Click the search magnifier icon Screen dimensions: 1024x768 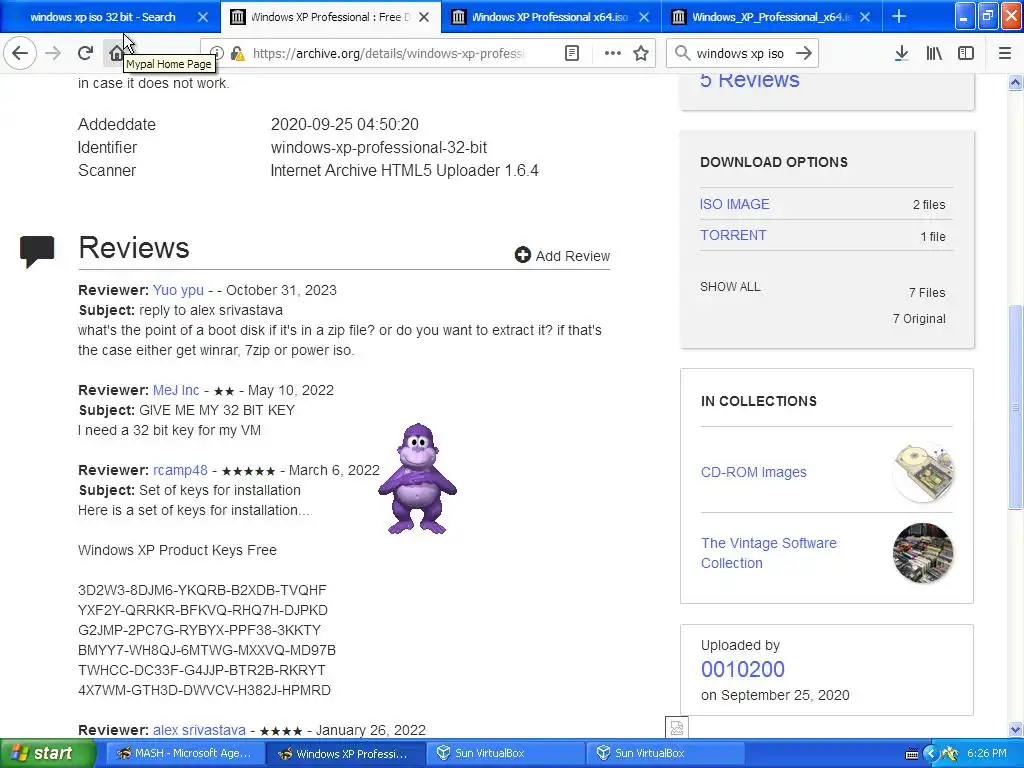point(682,53)
